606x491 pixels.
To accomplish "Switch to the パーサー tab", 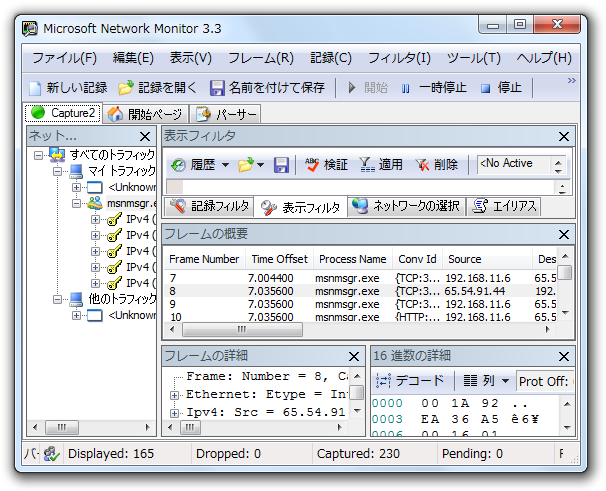I will pos(225,114).
